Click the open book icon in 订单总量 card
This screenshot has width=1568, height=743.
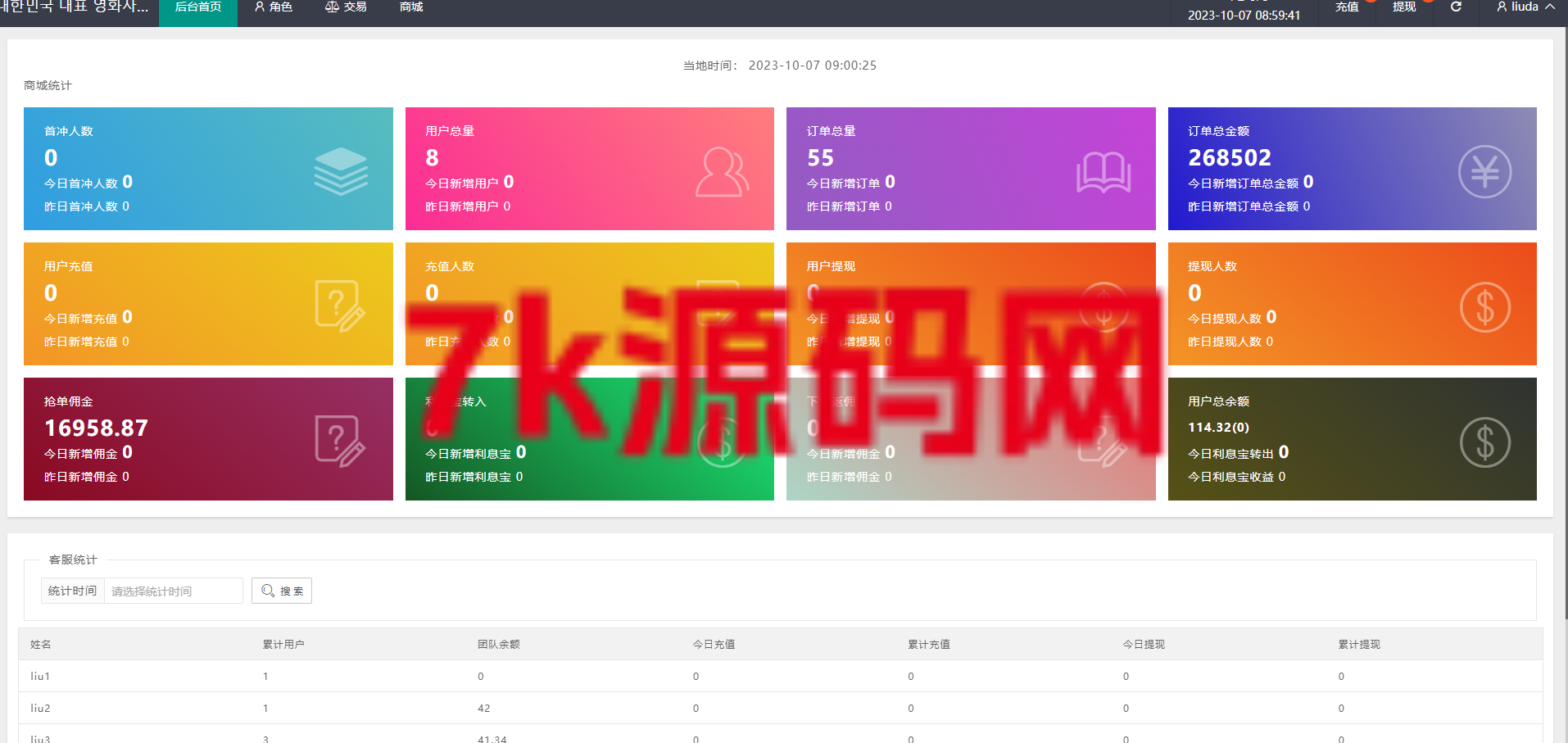tap(1103, 172)
